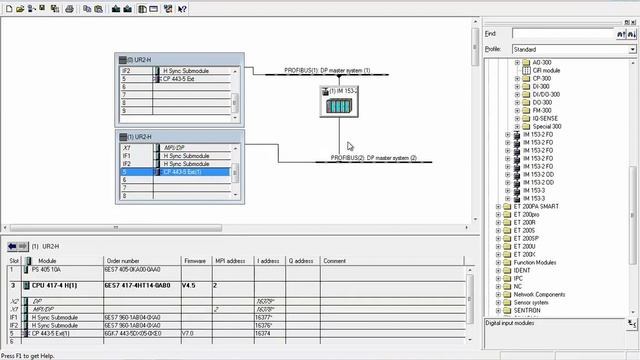This screenshot has width=640, height=360.
Task: Click the Q address column header
Action: click(303, 261)
